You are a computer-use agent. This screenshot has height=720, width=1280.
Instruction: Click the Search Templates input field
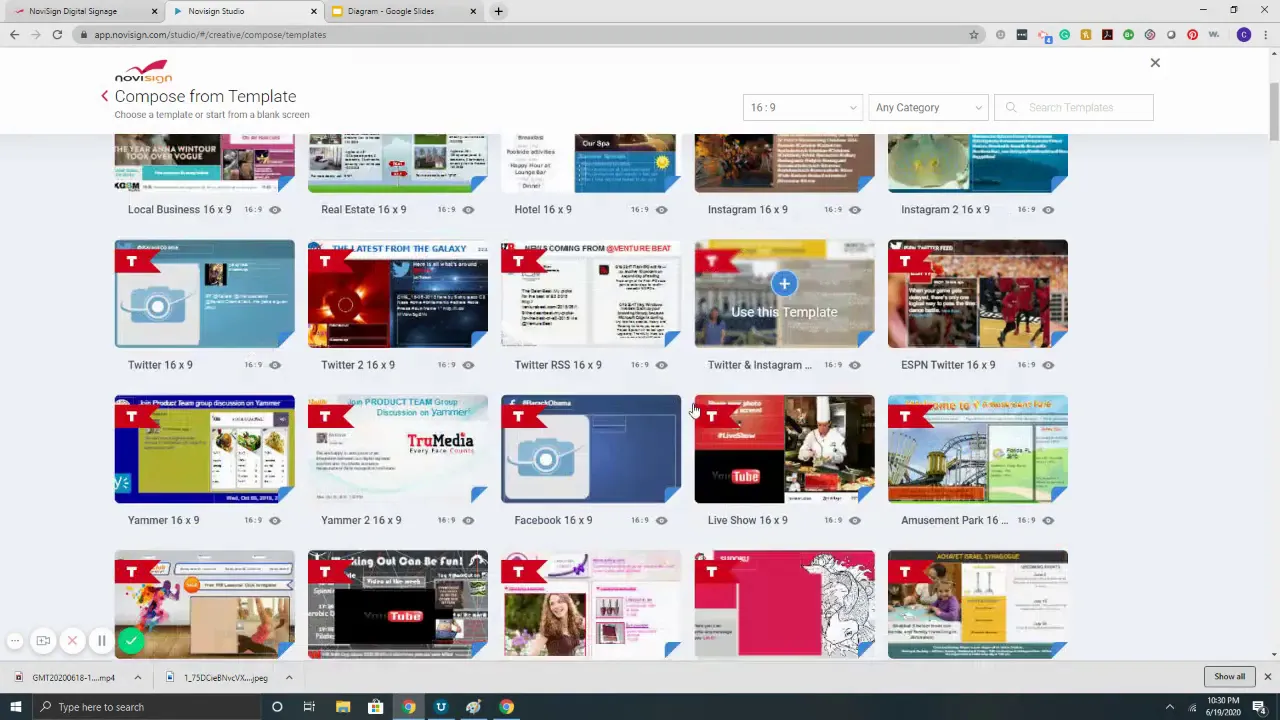coord(1074,107)
